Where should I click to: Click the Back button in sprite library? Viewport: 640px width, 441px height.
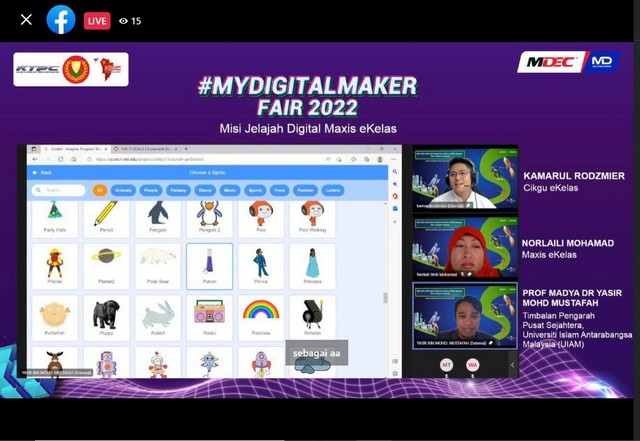(43, 172)
